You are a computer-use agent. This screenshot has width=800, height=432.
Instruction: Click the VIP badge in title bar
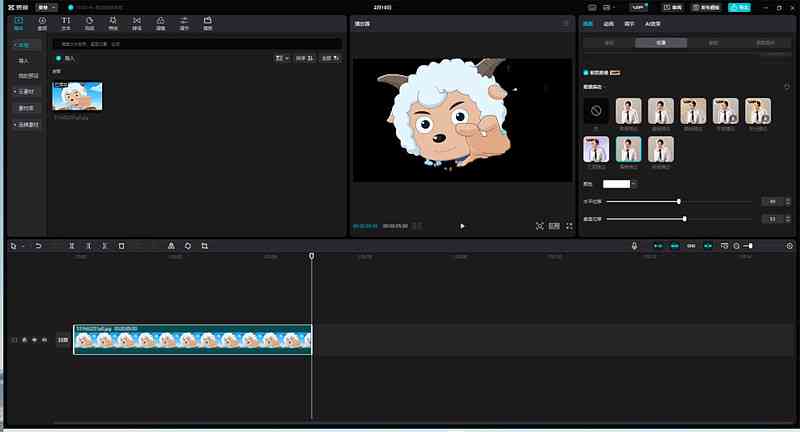[x=638, y=8]
